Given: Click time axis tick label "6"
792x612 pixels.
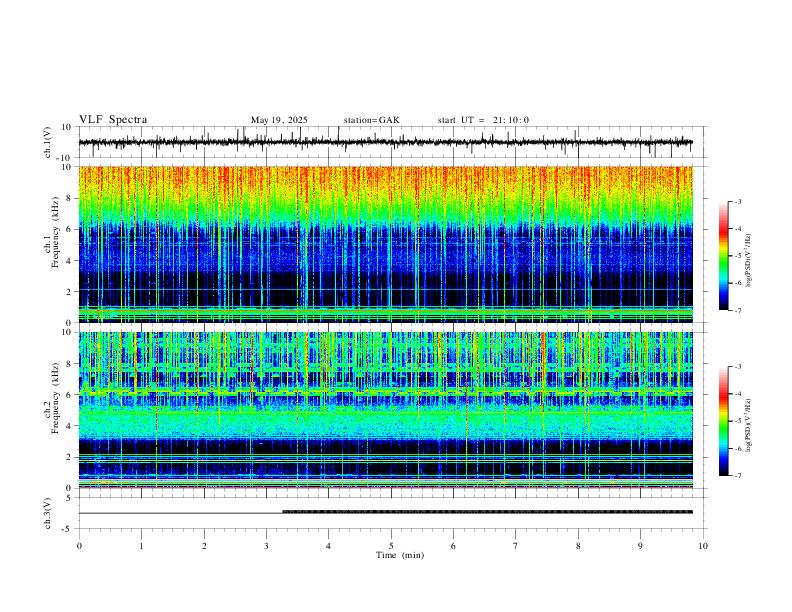Looking at the screenshot, I should tap(454, 546).
